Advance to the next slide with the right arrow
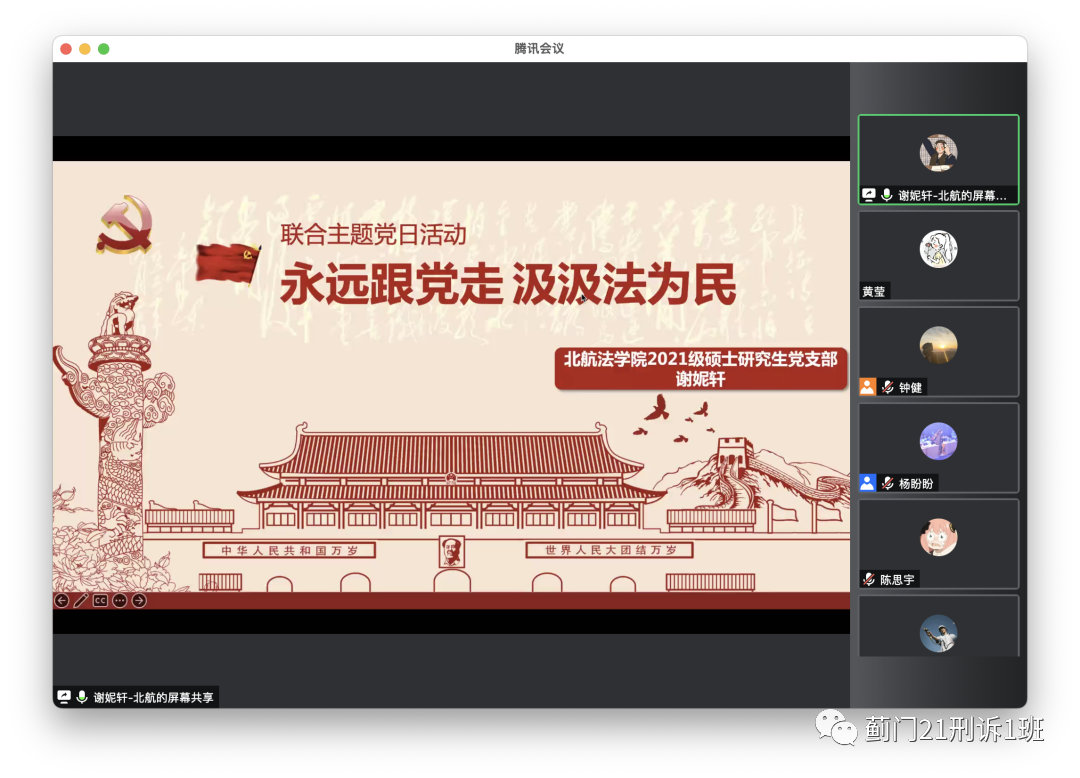Screen dimensions: 1080x778 point(139,600)
